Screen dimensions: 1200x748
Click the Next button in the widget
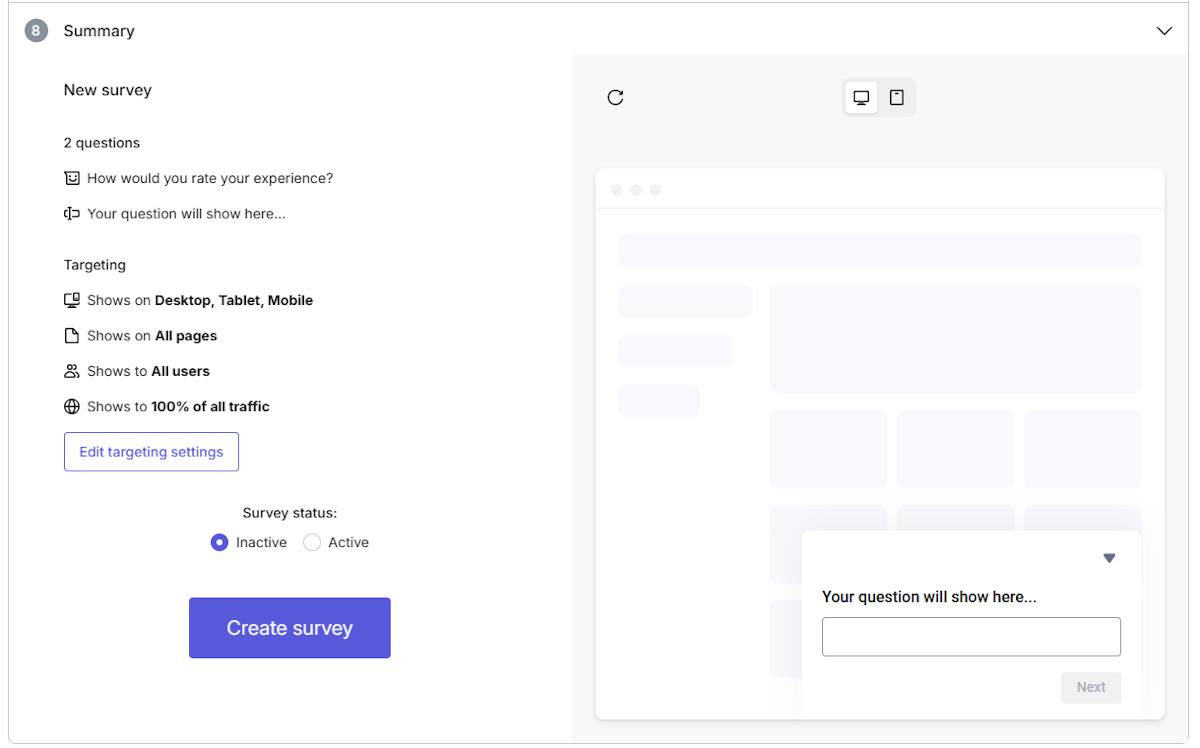click(1090, 687)
